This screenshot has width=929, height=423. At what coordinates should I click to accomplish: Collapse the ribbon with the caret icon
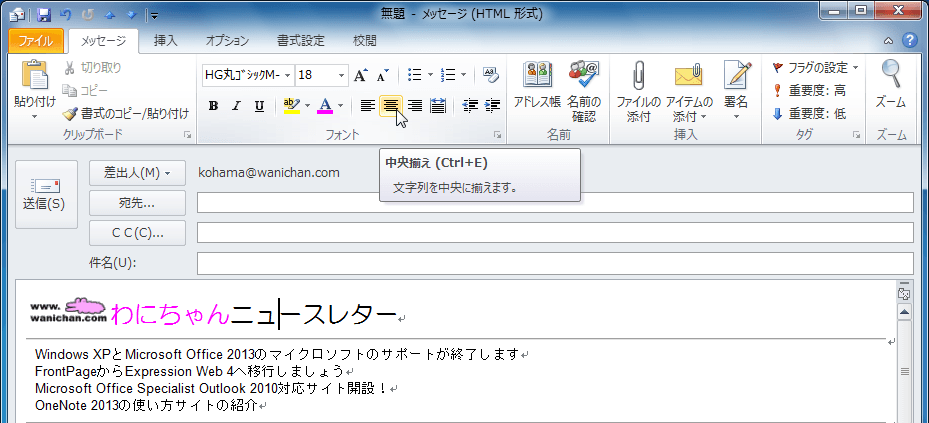[x=888, y=41]
